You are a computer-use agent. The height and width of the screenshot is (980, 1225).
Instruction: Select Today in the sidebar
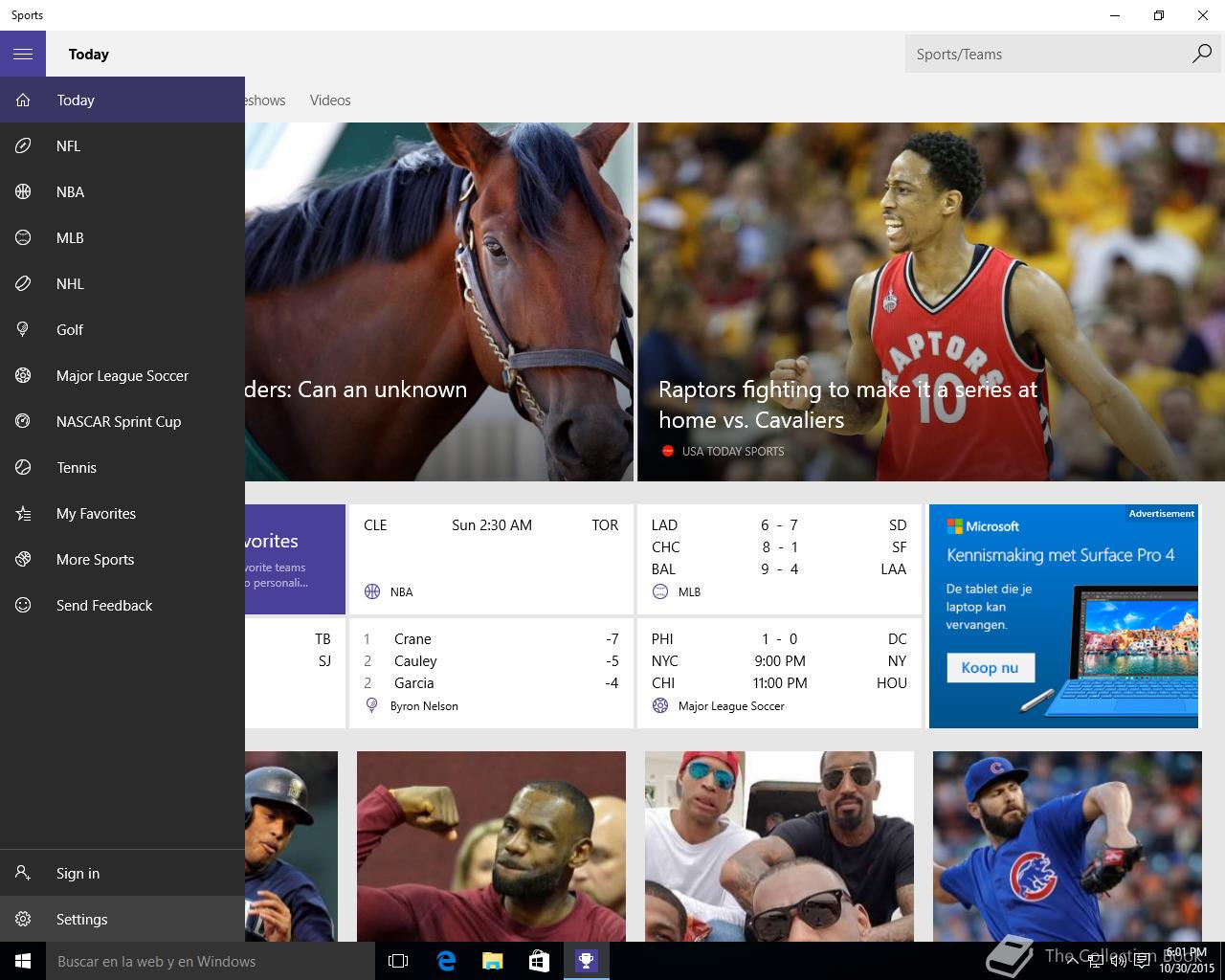click(122, 100)
